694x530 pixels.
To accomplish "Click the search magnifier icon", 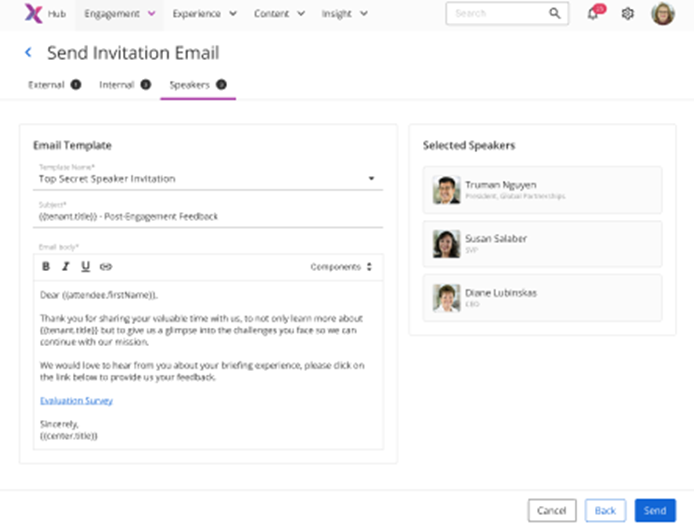I will (x=555, y=14).
